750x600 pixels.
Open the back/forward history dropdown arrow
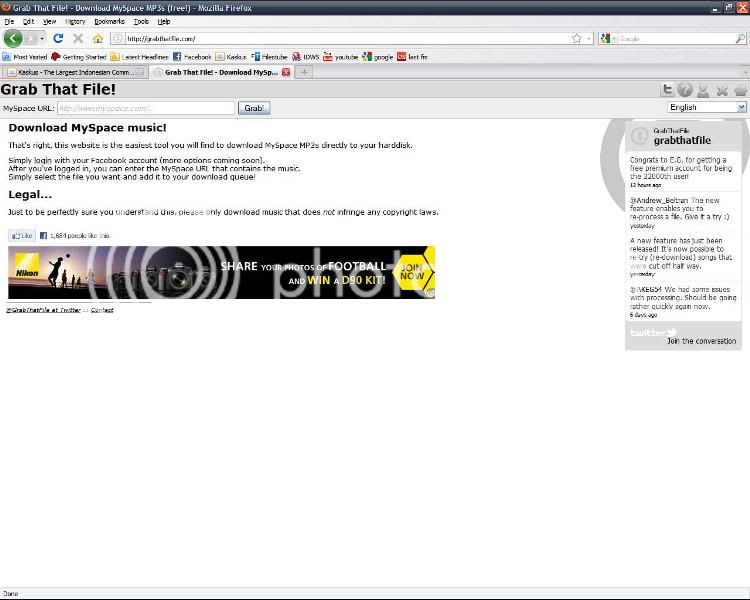click(x=42, y=38)
